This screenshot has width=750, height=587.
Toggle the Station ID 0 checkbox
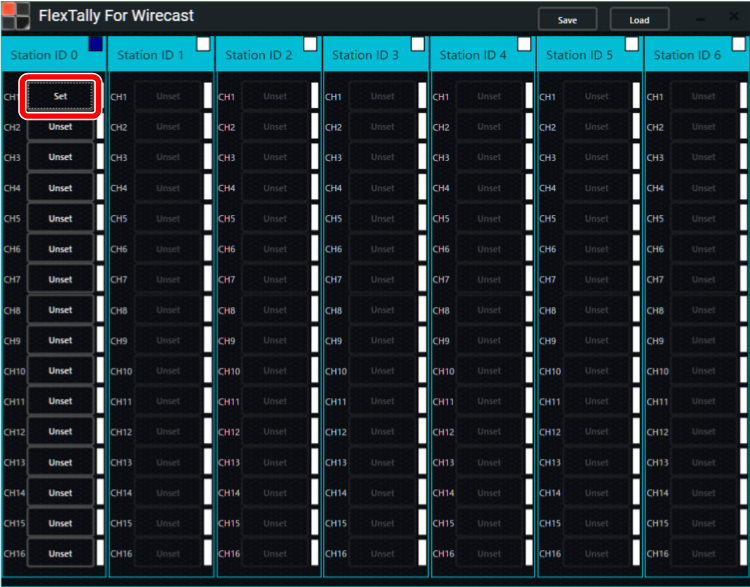[96, 44]
